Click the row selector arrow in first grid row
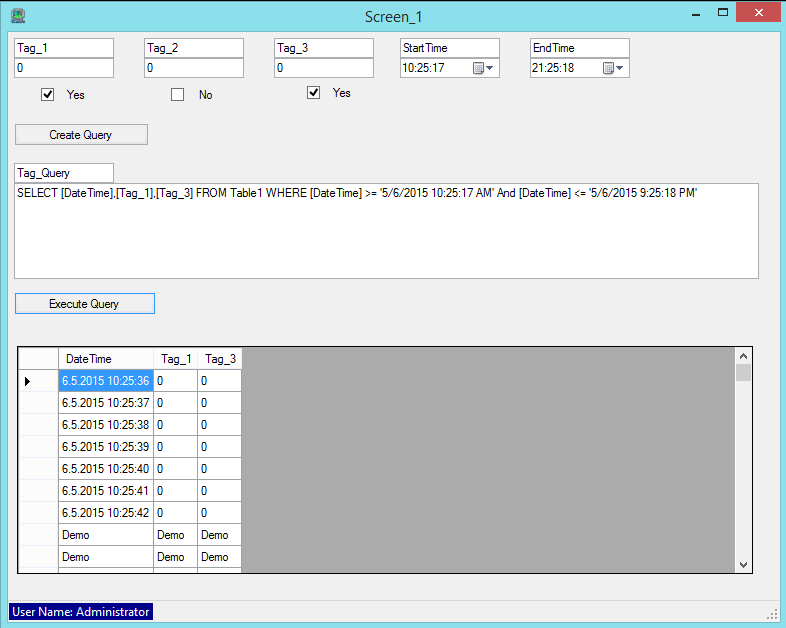The height and width of the screenshot is (628, 786). point(28,381)
